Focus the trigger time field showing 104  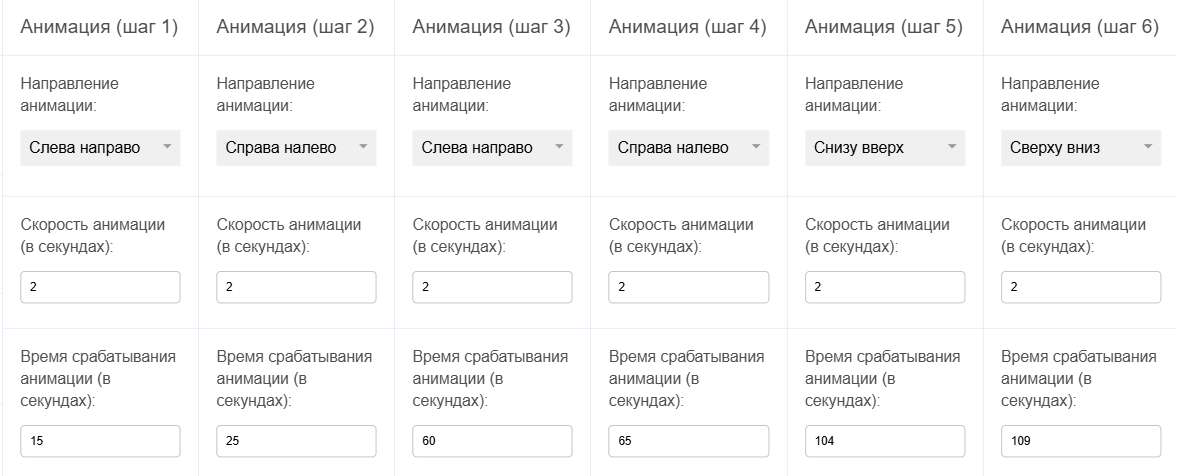[884, 441]
